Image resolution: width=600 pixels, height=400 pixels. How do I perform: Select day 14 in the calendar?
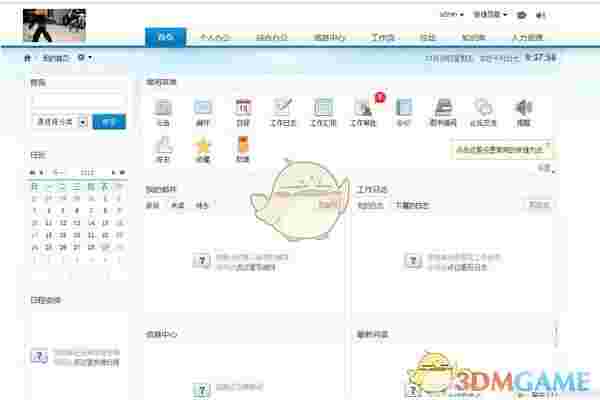pyautogui.click(x=91, y=223)
